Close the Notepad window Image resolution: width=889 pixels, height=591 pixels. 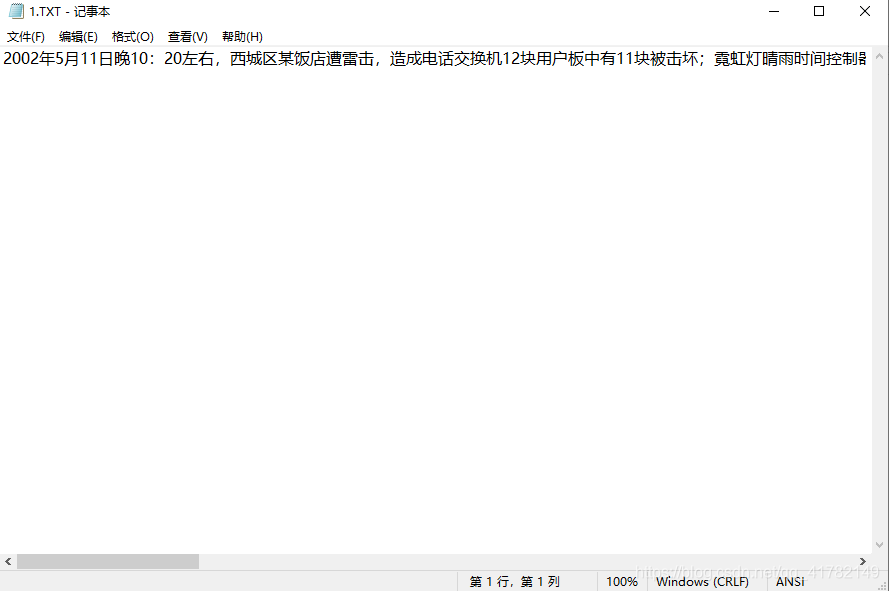865,11
